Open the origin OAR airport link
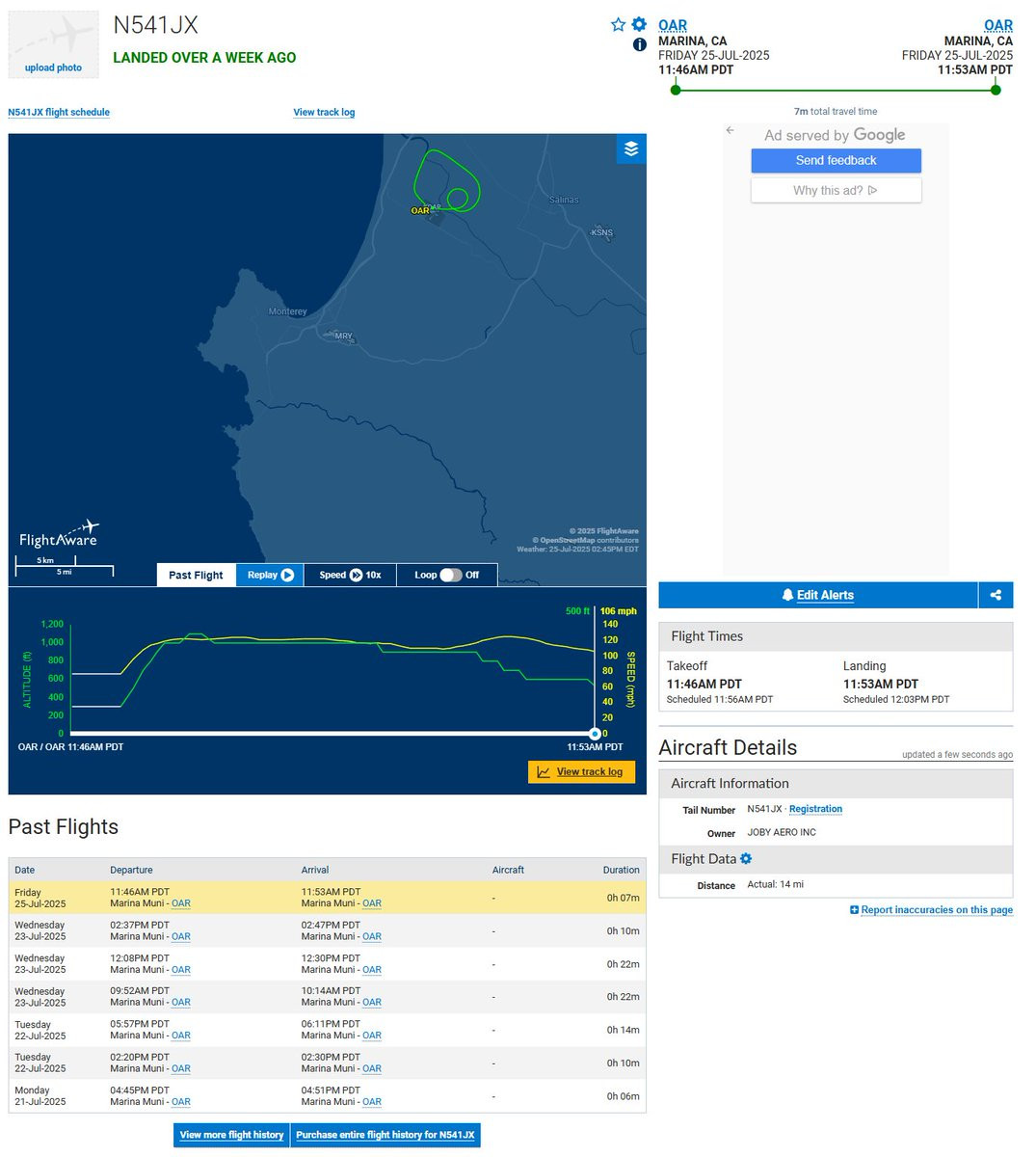Screen dimensions: 1036x1157 pos(673,26)
